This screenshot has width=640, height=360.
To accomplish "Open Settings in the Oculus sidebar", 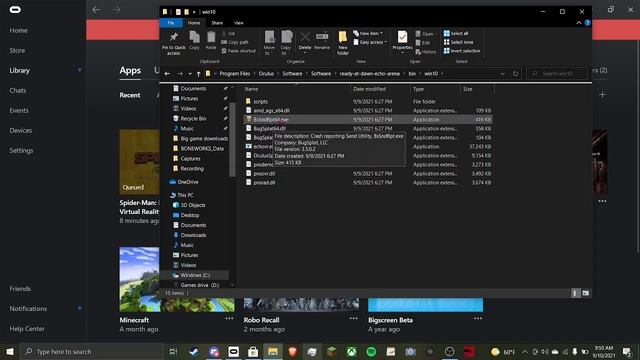I will (22, 151).
